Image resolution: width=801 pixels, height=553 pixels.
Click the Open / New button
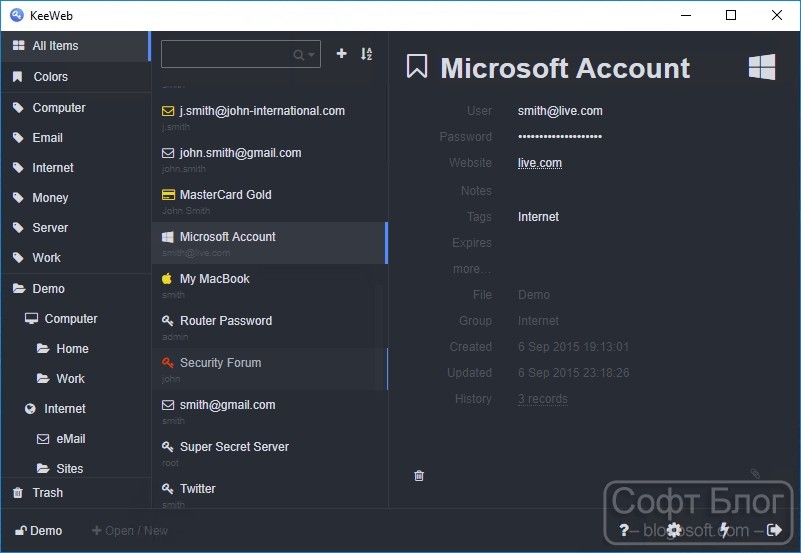(x=130, y=531)
